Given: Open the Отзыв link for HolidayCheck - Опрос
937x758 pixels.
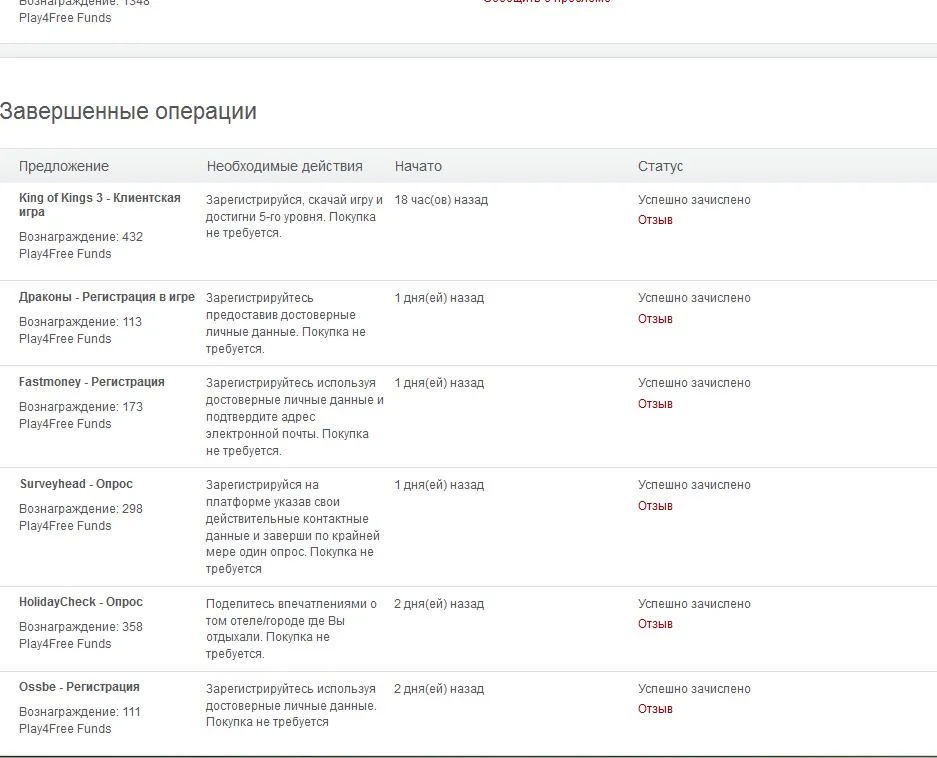Looking at the screenshot, I should click(x=655, y=624).
